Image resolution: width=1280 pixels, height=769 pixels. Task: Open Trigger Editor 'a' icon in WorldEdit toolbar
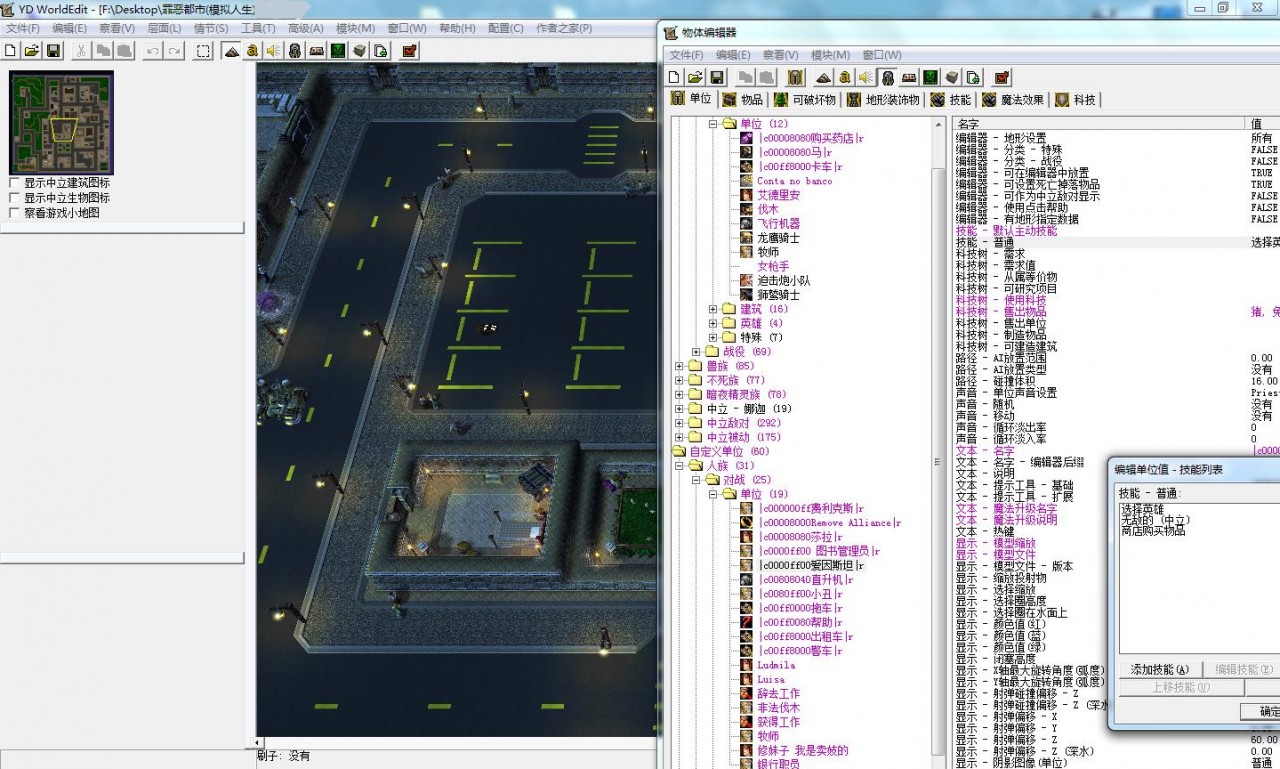[252, 50]
